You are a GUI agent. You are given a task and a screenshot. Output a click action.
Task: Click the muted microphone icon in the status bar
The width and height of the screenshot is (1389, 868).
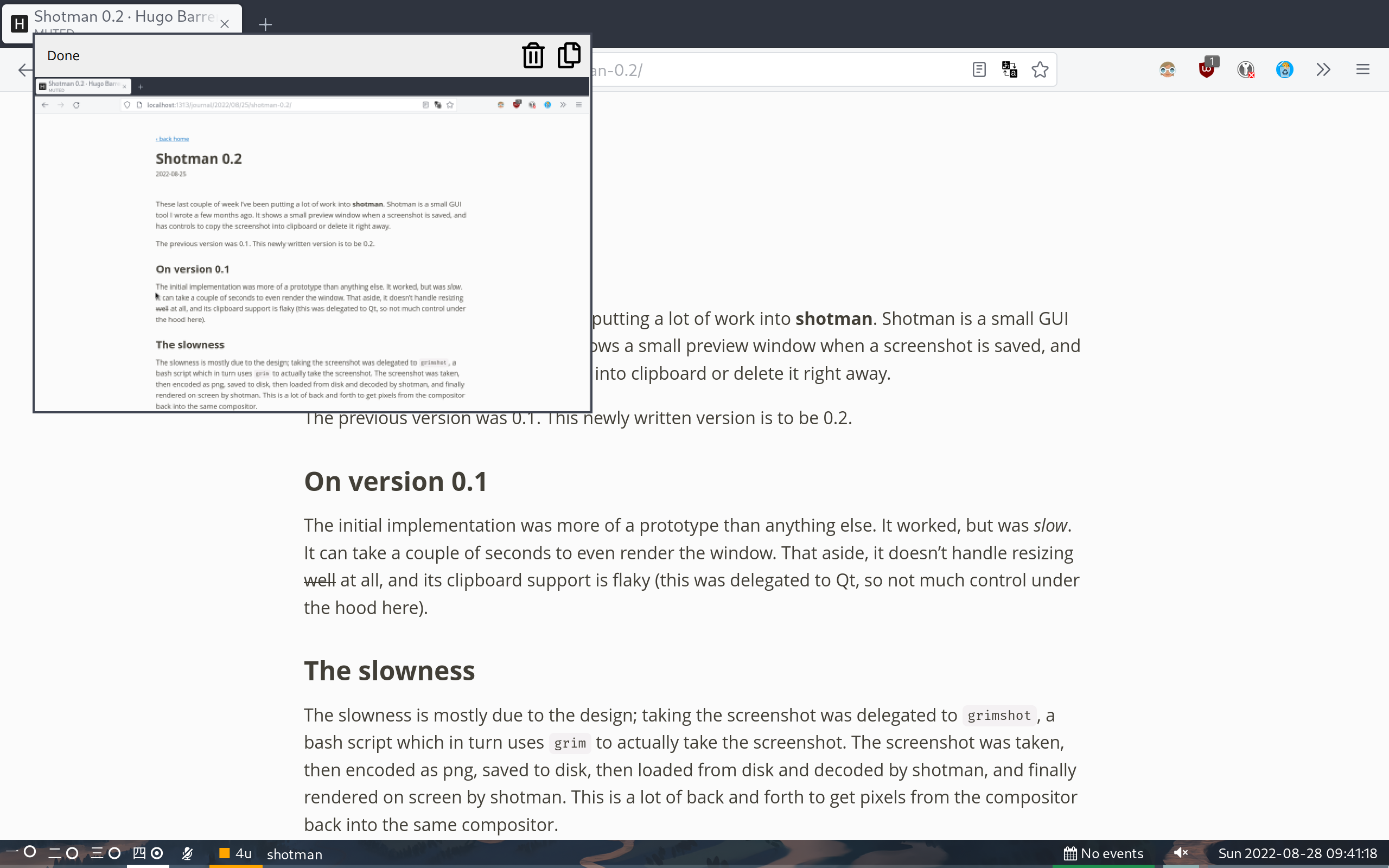187,854
